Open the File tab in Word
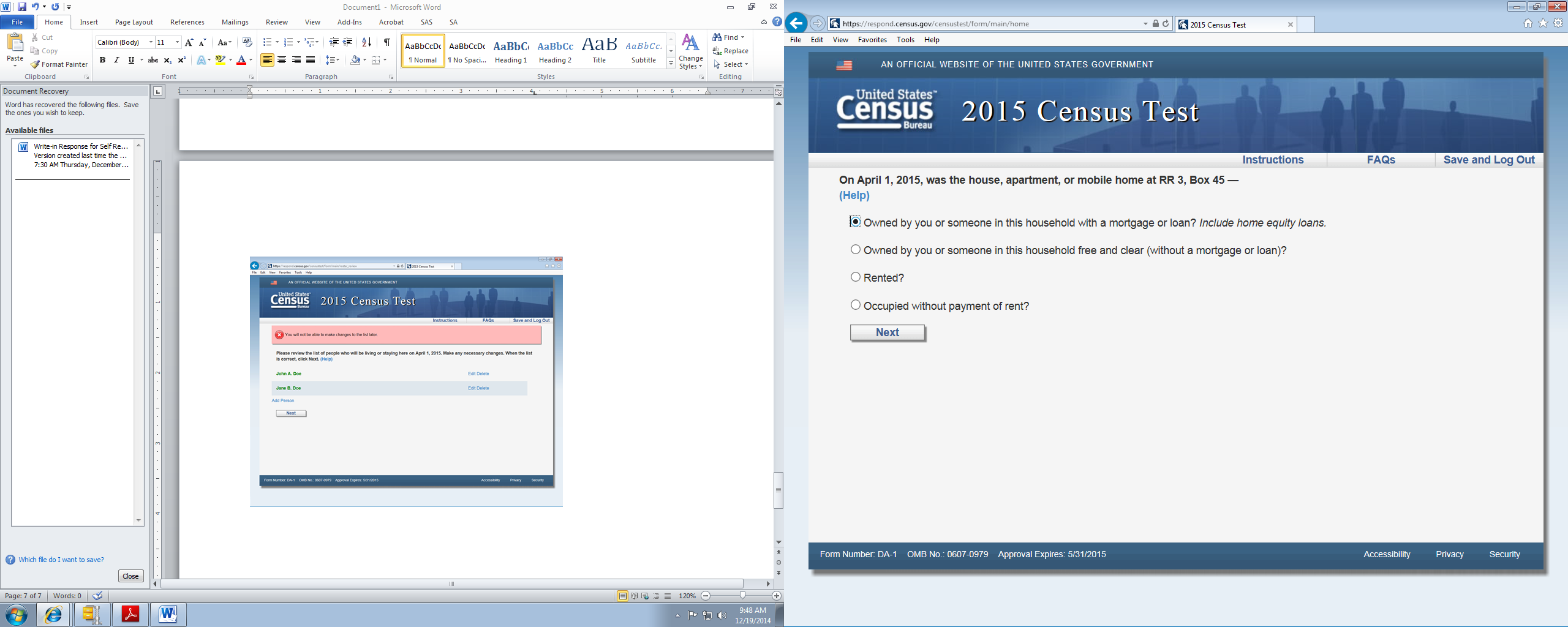The image size is (1568, 627). 17,22
